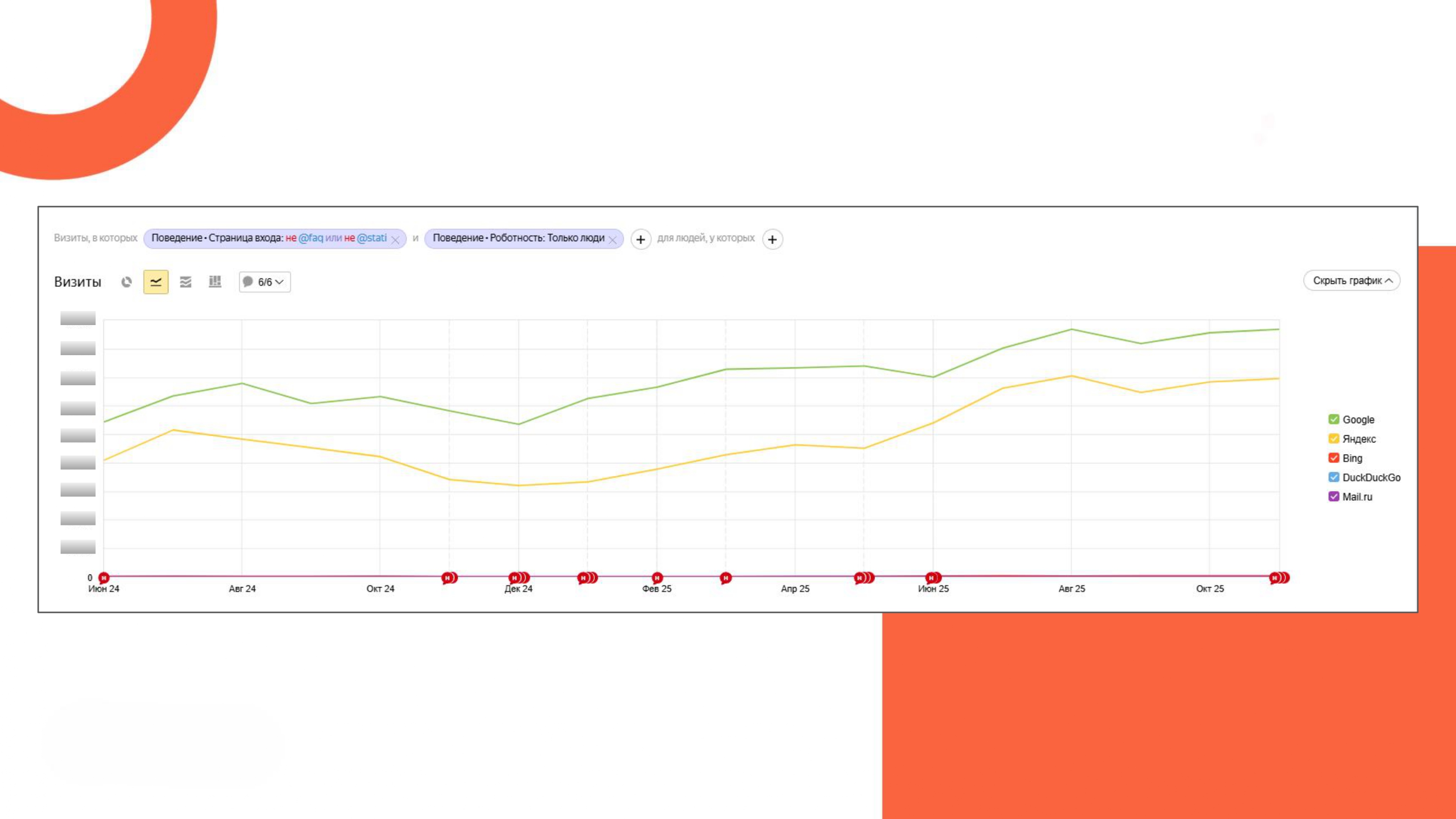Collapse chart with Скрыть график
1456x819 pixels.
(1352, 280)
